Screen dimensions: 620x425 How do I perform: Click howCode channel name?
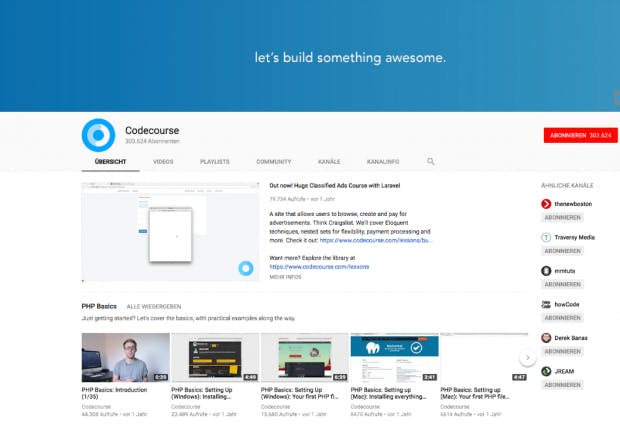pos(567,304)
